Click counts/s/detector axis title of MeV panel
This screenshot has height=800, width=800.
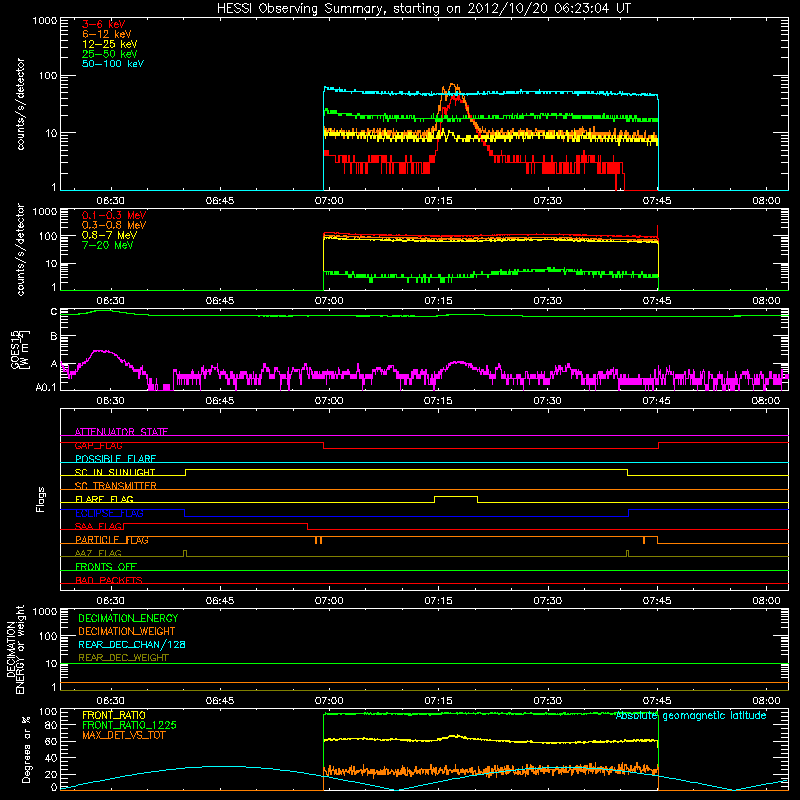(20, 250)
